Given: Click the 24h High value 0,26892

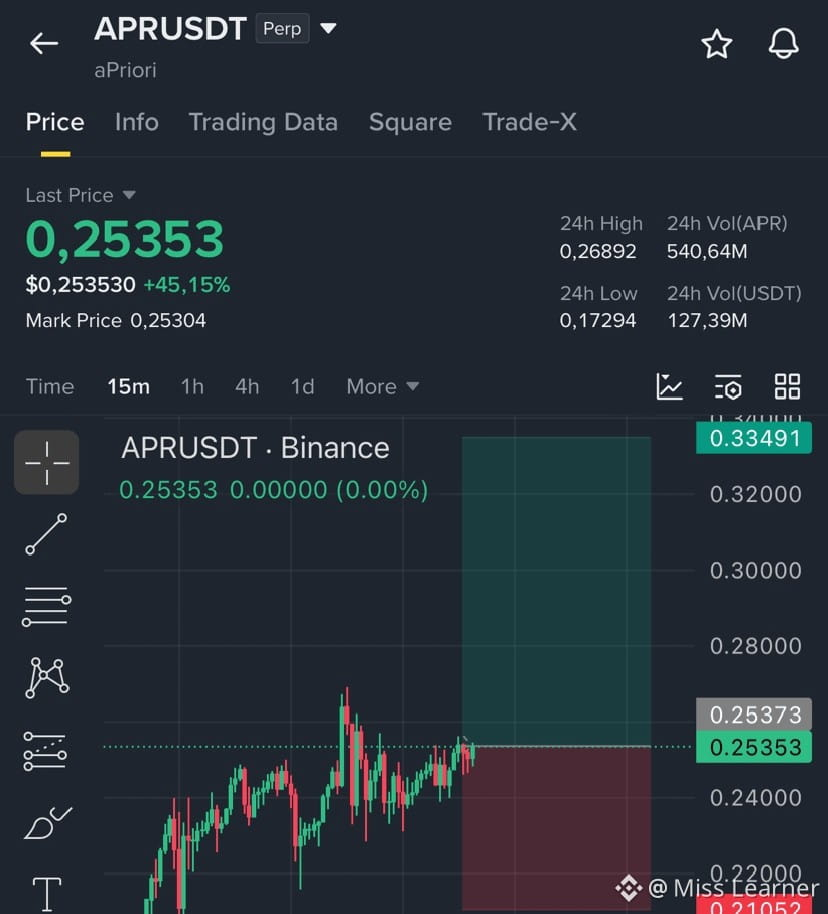Looking at the screenshot, I should (x=598, y=251).
